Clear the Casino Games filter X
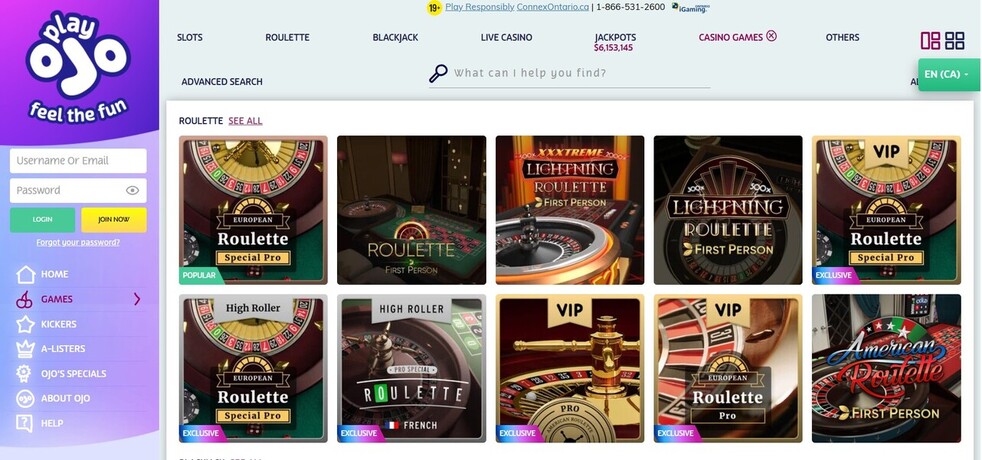This screenshot has height=460, width=982. tap(771, 36)
